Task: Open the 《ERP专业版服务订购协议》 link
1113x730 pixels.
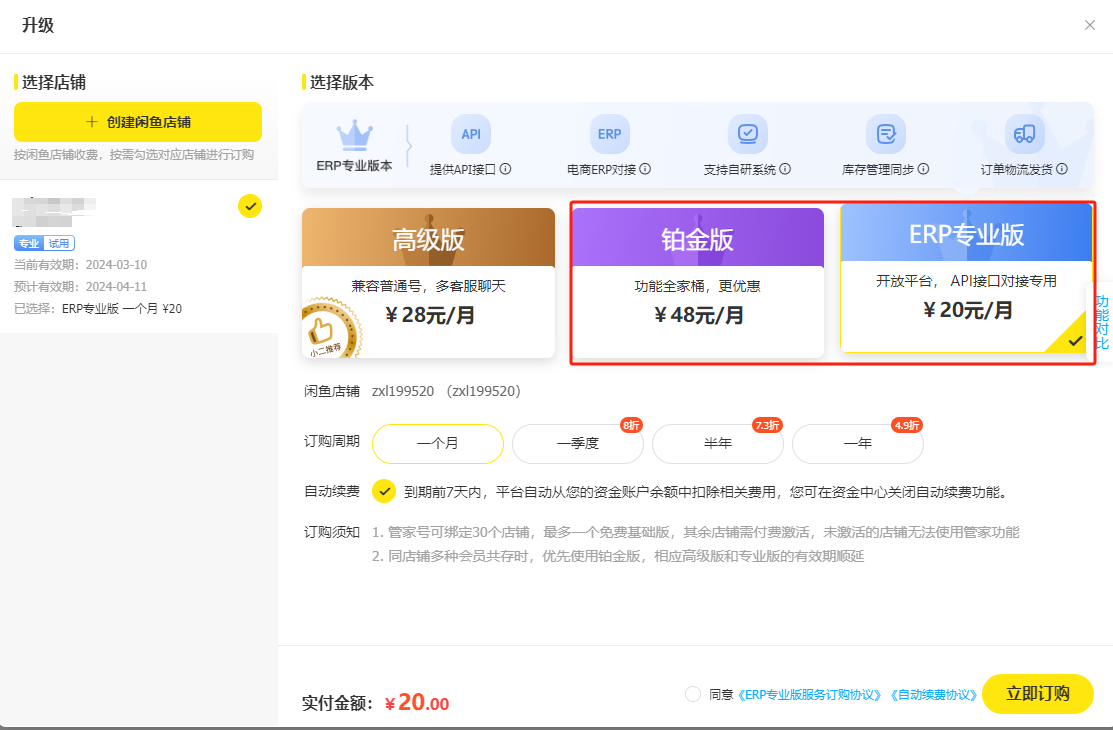Action: coord(810,694)
